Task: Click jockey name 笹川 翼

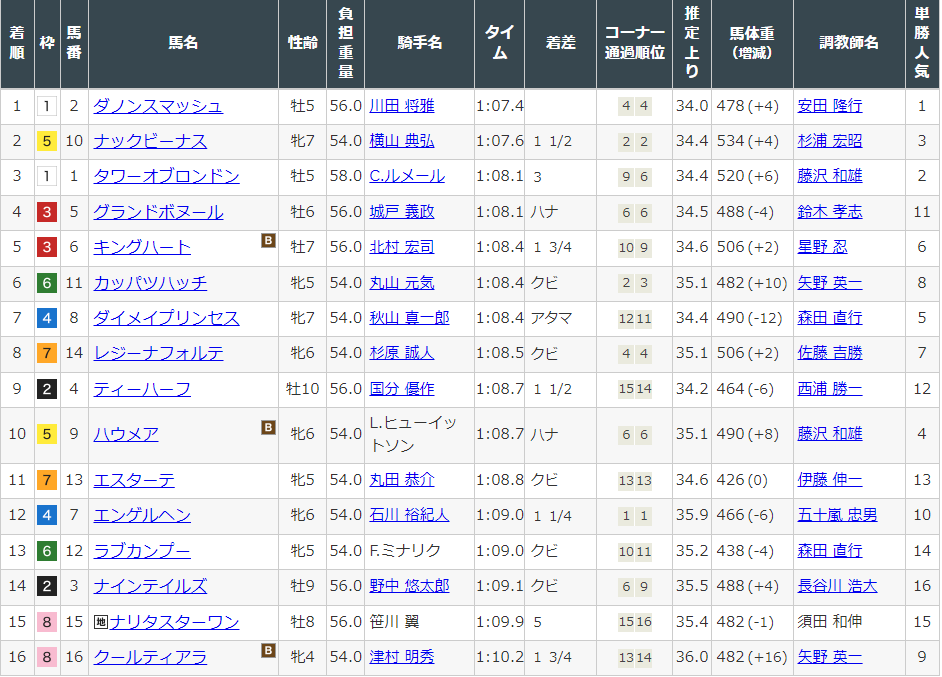Action: point(394,622)
